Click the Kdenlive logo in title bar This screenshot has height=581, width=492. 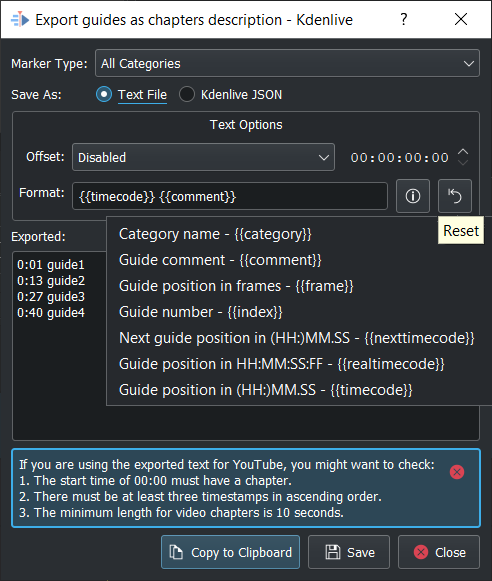(x=20, y=19)
